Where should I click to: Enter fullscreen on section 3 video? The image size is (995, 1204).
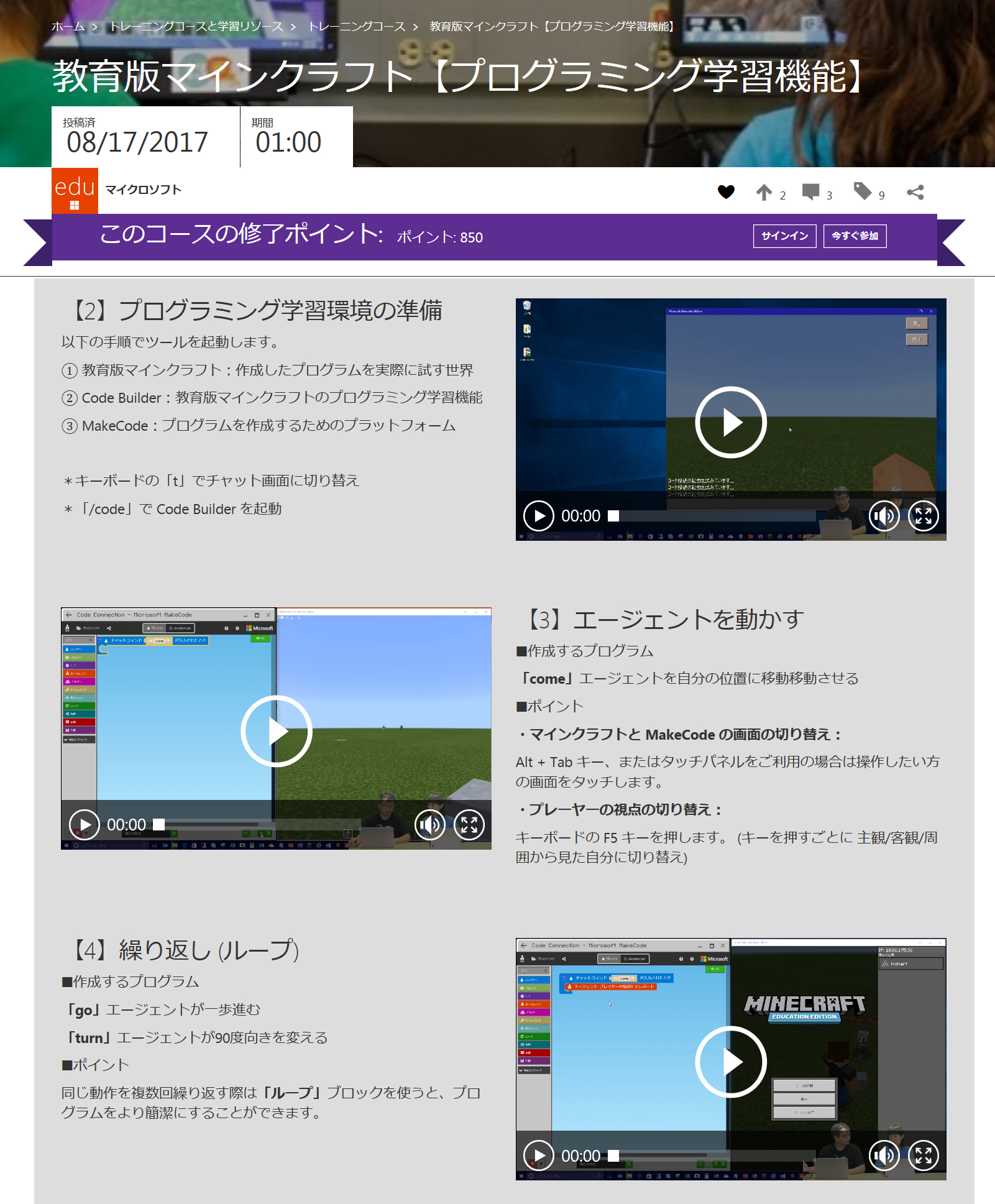coord(469,825)
